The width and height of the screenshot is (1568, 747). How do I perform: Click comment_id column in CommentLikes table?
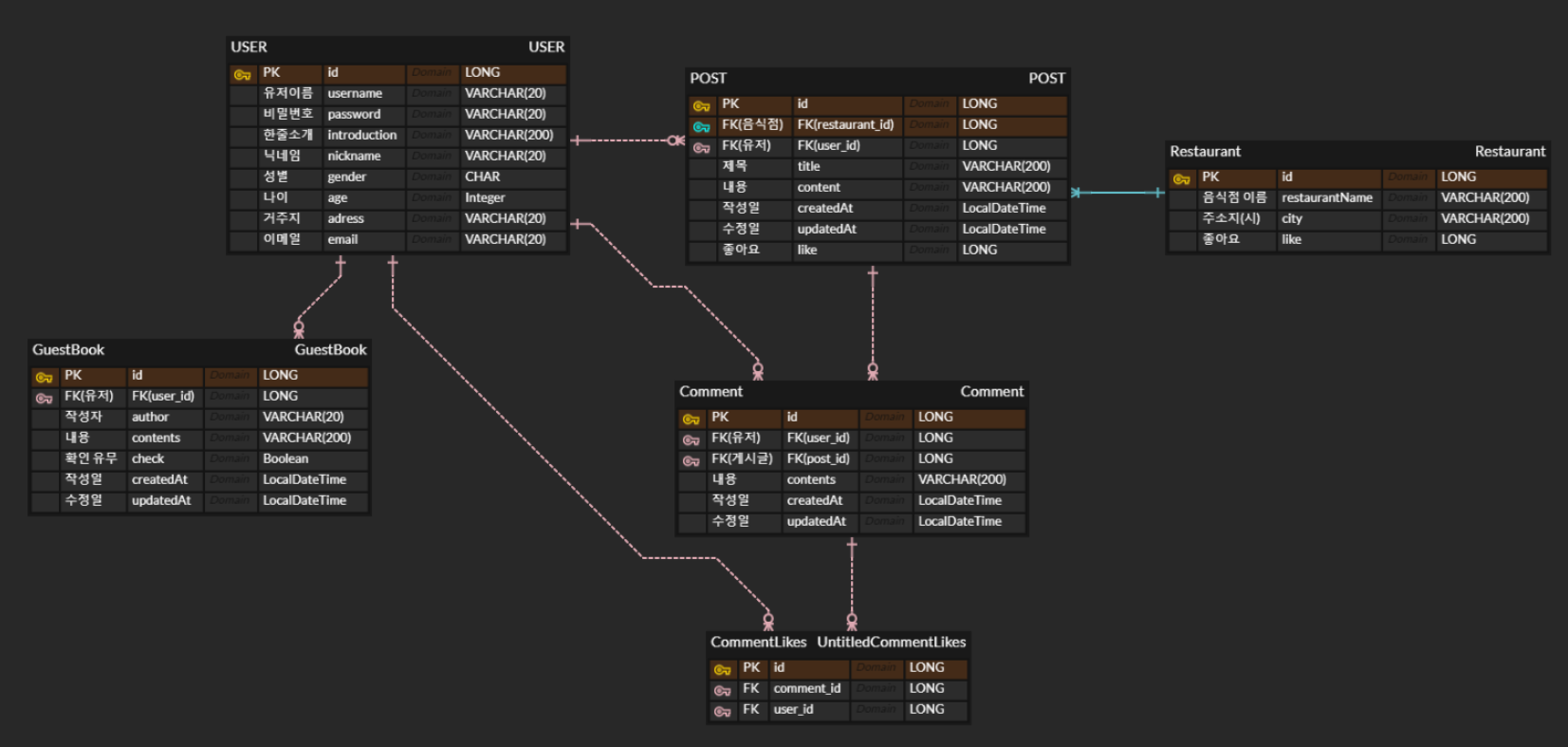pos(806,688)
